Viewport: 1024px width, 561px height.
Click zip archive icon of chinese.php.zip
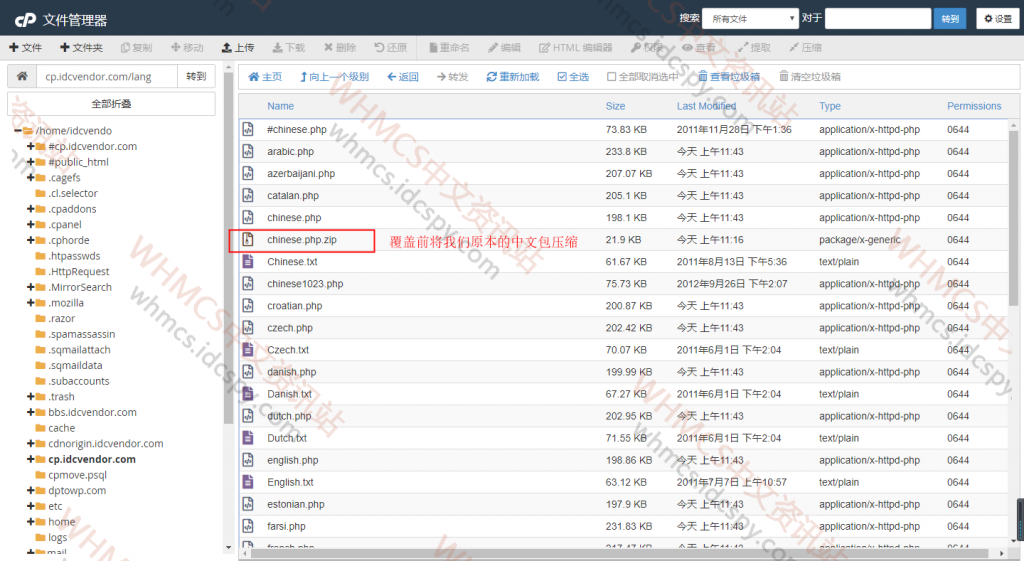(x=248, y=240)
